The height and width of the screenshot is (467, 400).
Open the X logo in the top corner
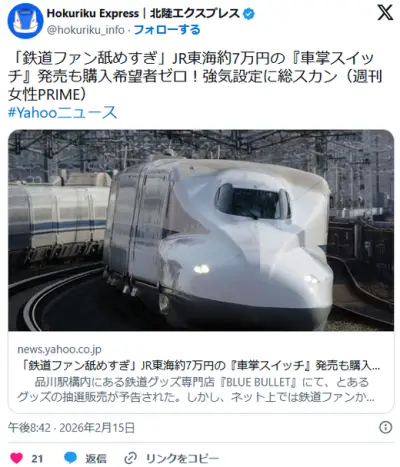click(x=385, y=14)
